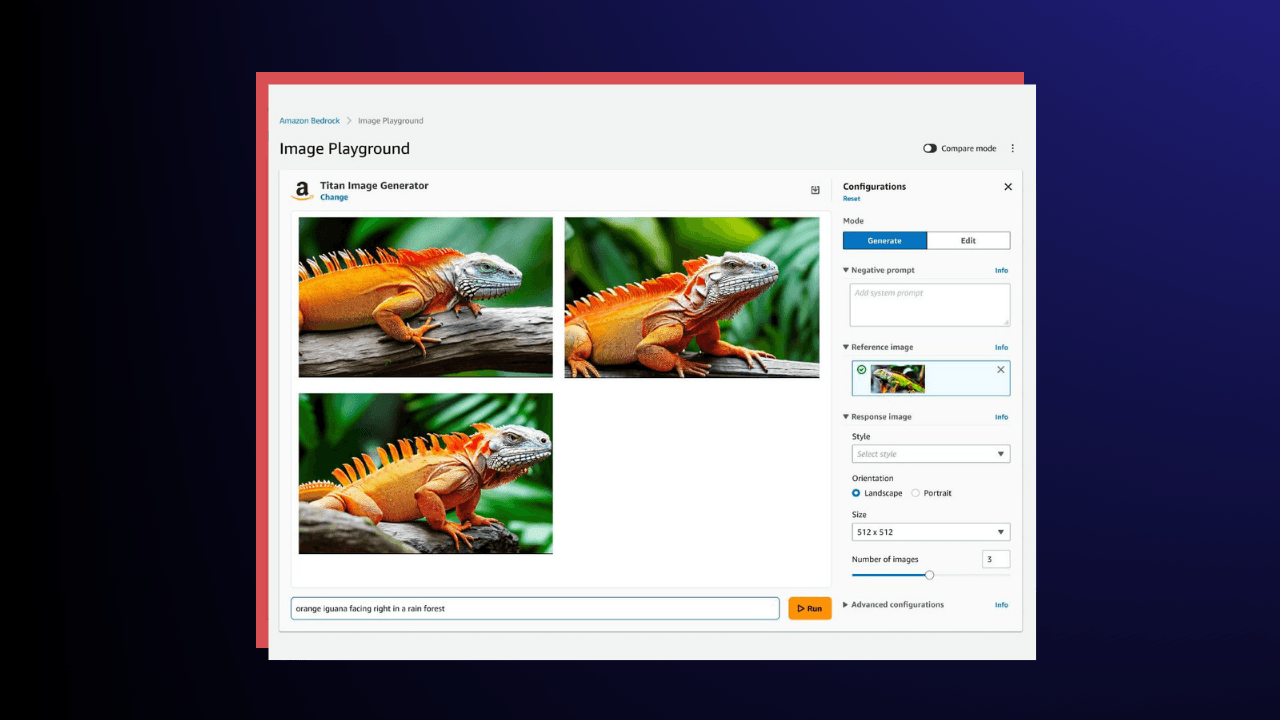Toggle Compare mode switch

(x=930, y=148)
